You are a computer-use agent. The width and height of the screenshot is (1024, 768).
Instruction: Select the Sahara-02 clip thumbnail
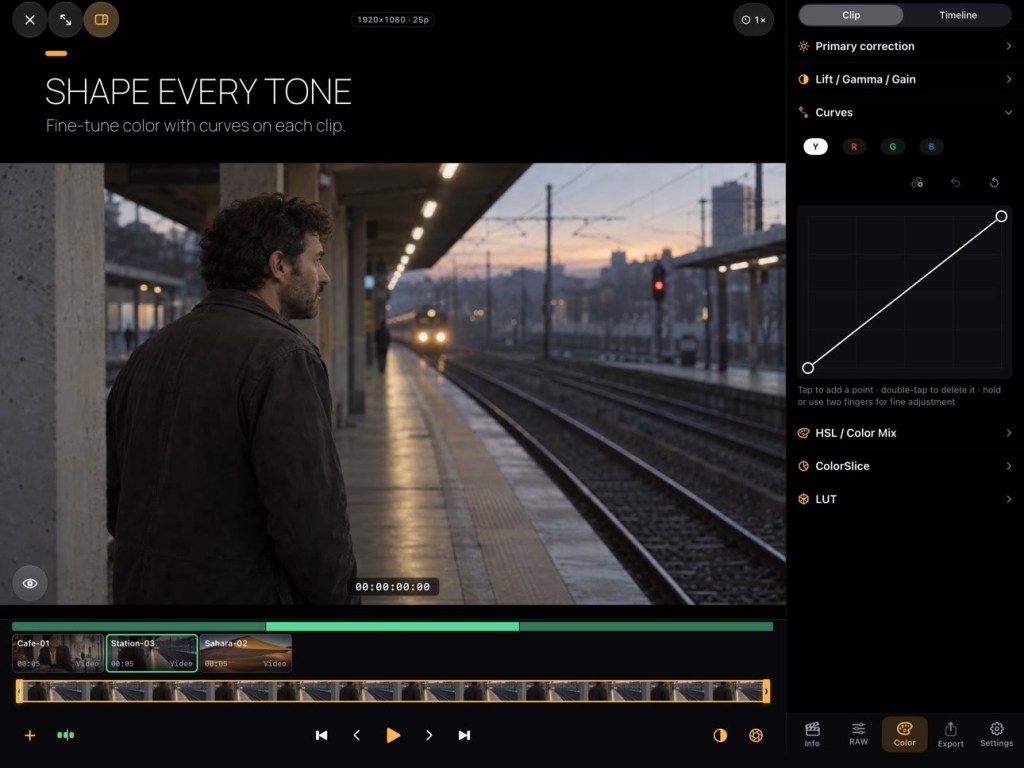point(246,653)
